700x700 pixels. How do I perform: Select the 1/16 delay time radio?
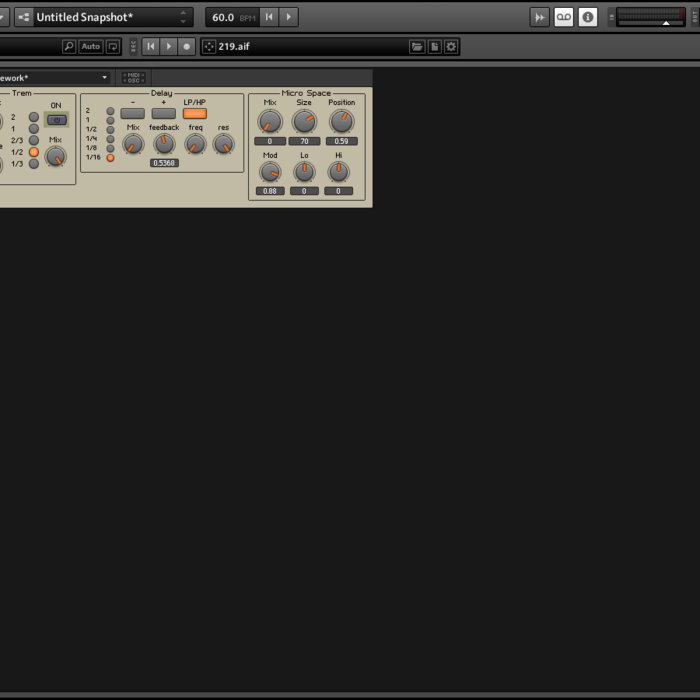tap(110, 157)
